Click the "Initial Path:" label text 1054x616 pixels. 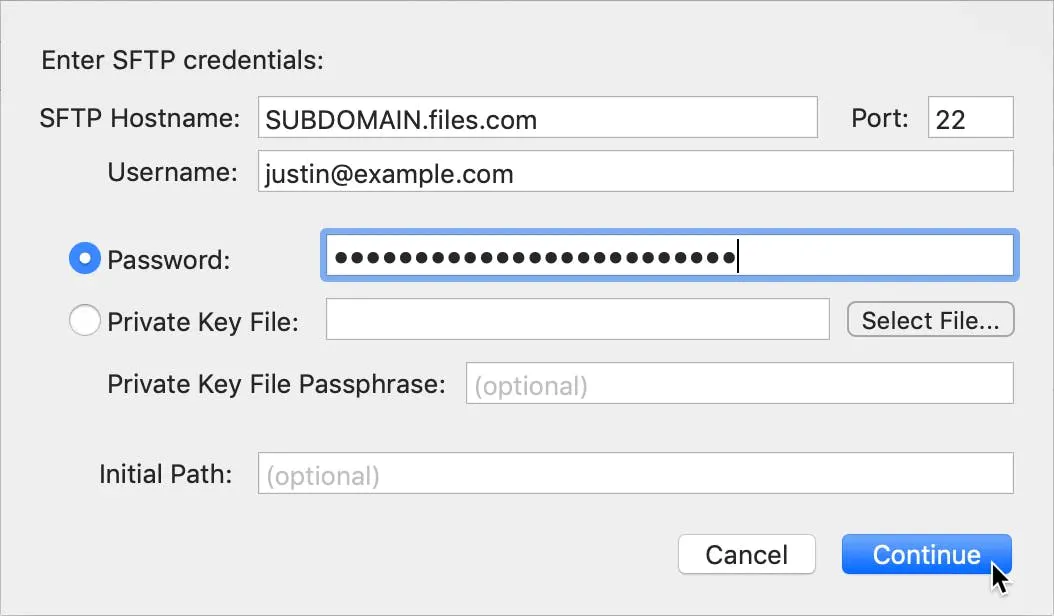pos(165,474)
